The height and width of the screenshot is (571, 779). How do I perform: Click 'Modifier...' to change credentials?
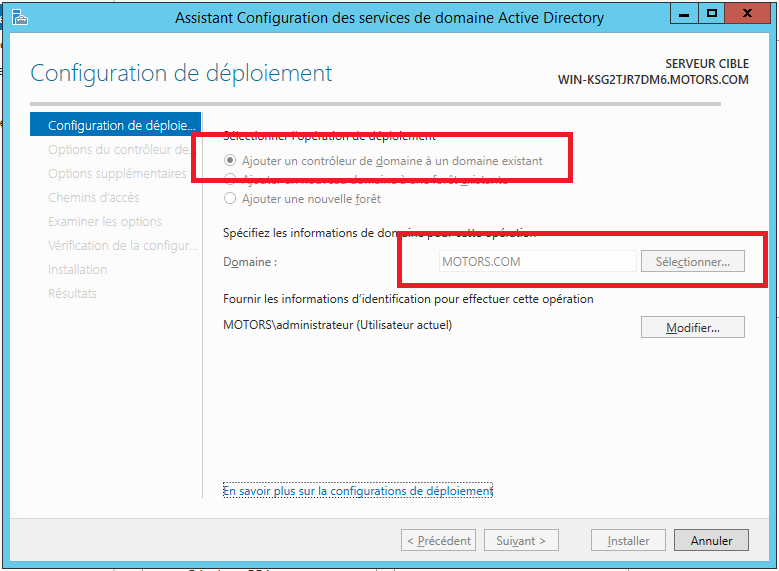tap(692, 328)
